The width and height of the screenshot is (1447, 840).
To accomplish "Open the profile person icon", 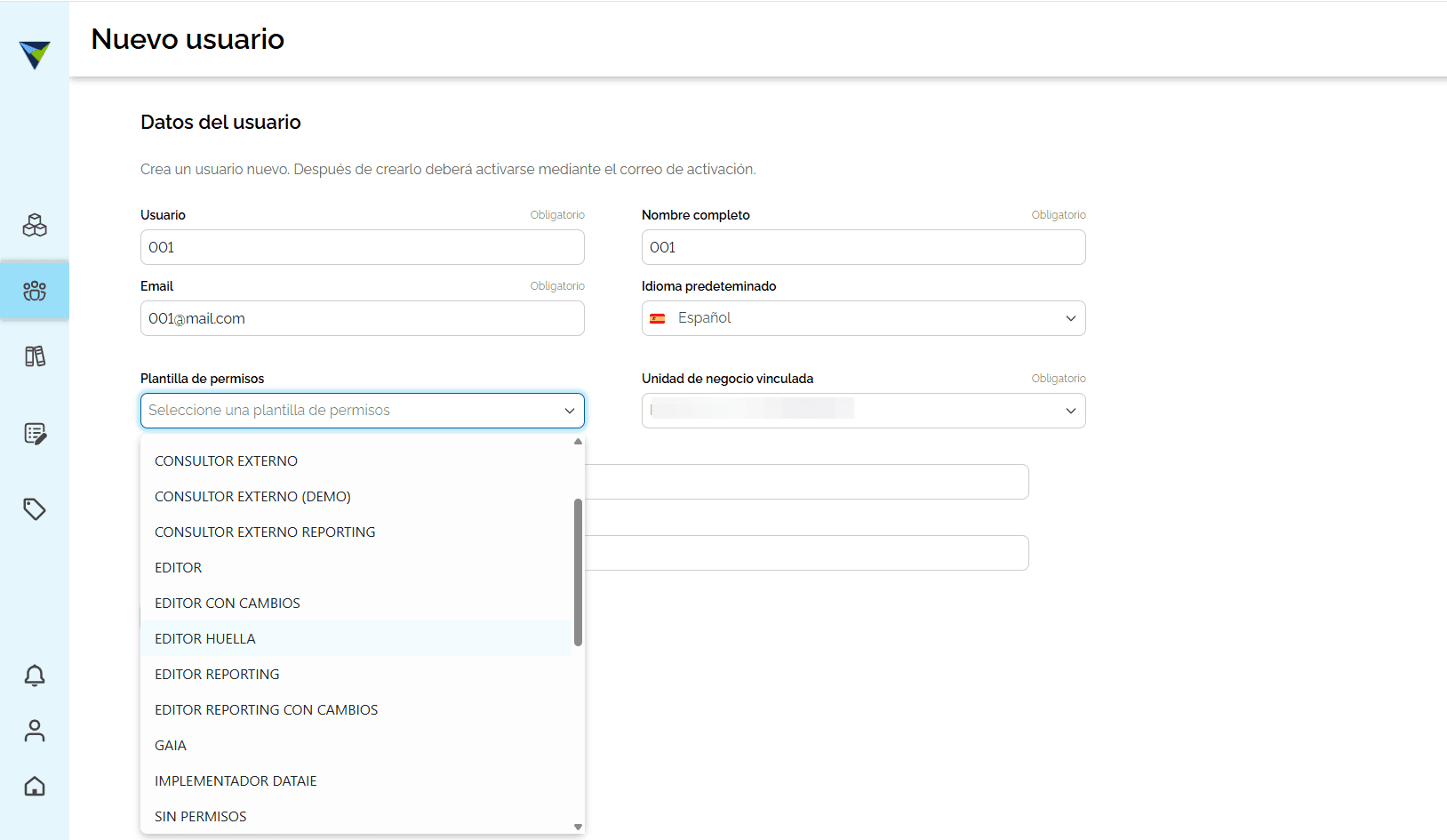I will click(x=35, y=731).
